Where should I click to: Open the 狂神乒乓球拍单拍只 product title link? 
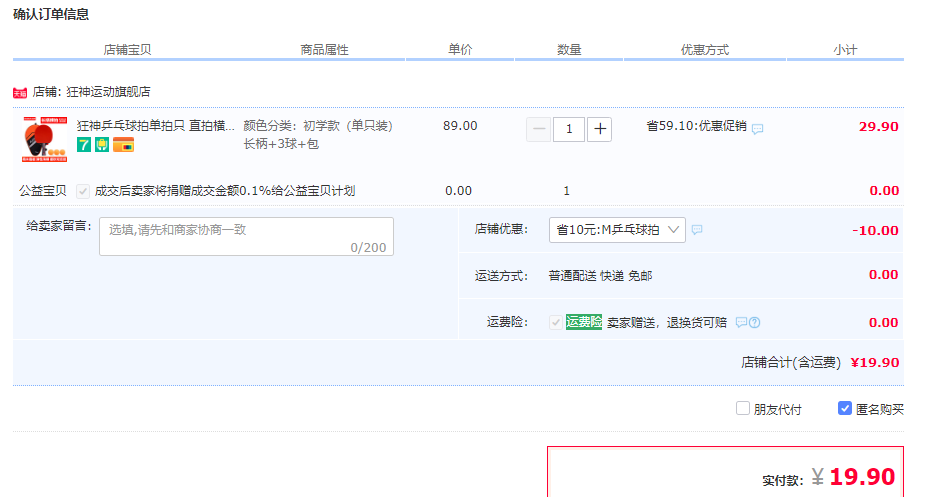156,126
